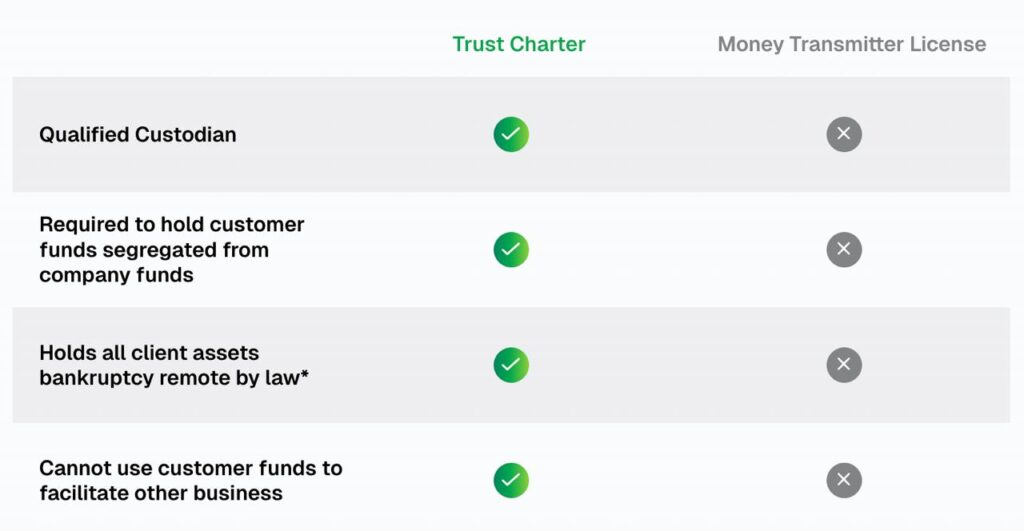Click green checkmark for facilitate other business row
The width and height of the screenshot is (1024, 531).
pyautogui.click(x=511, y=480)
